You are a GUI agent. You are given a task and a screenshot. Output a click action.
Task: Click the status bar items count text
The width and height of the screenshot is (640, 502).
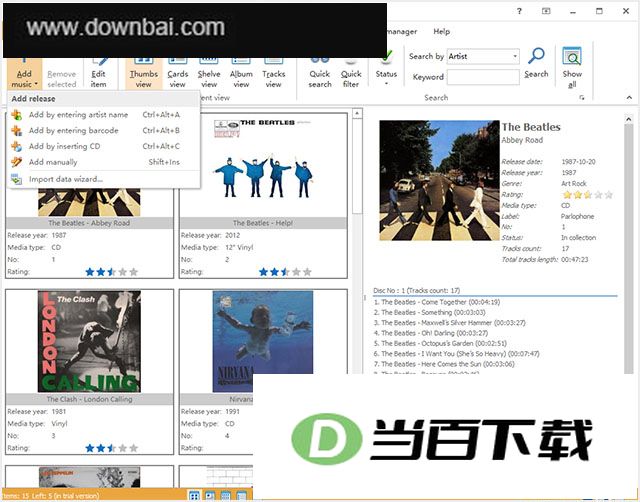51,496
